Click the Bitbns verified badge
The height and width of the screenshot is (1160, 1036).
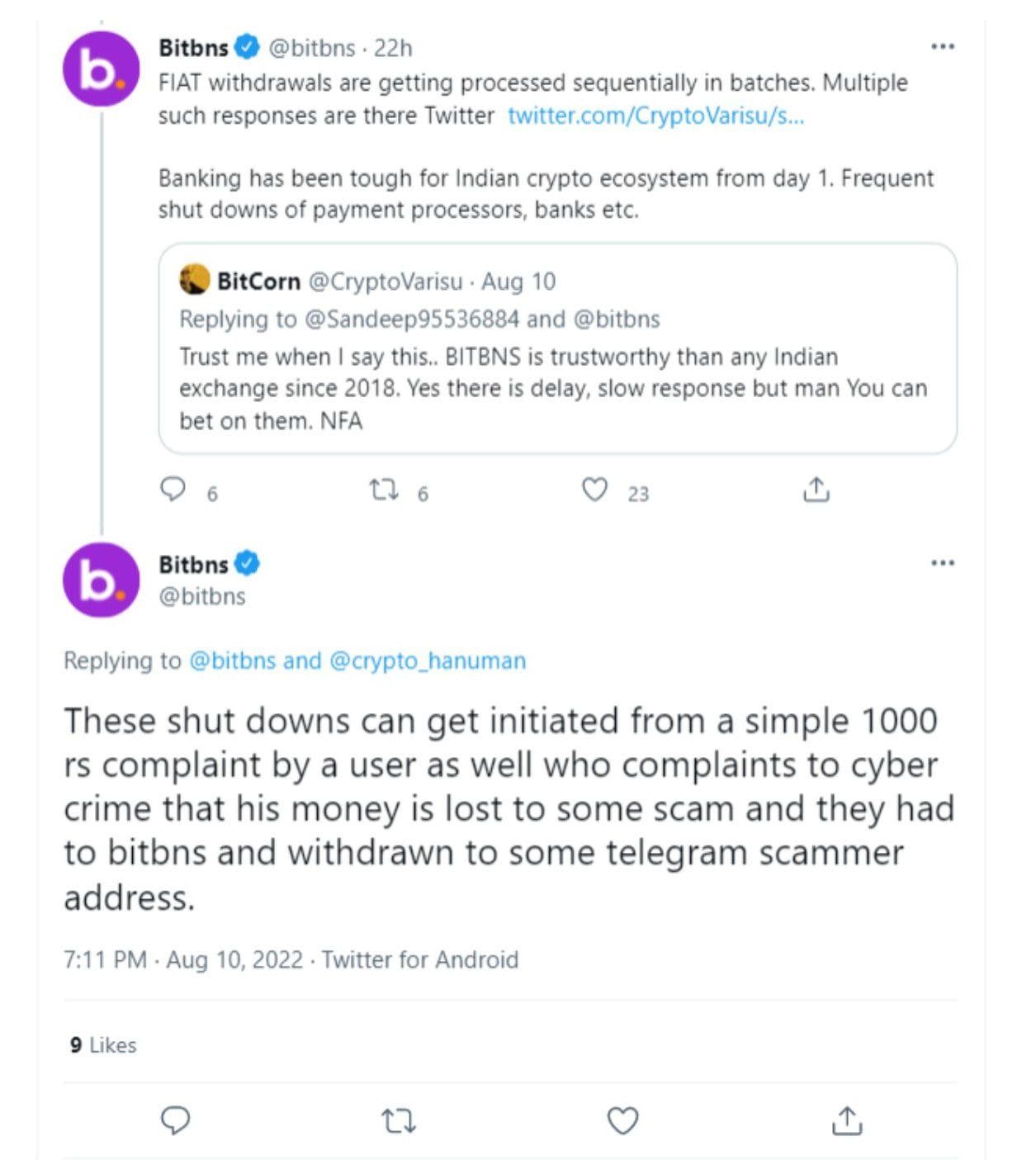(245, 47)
